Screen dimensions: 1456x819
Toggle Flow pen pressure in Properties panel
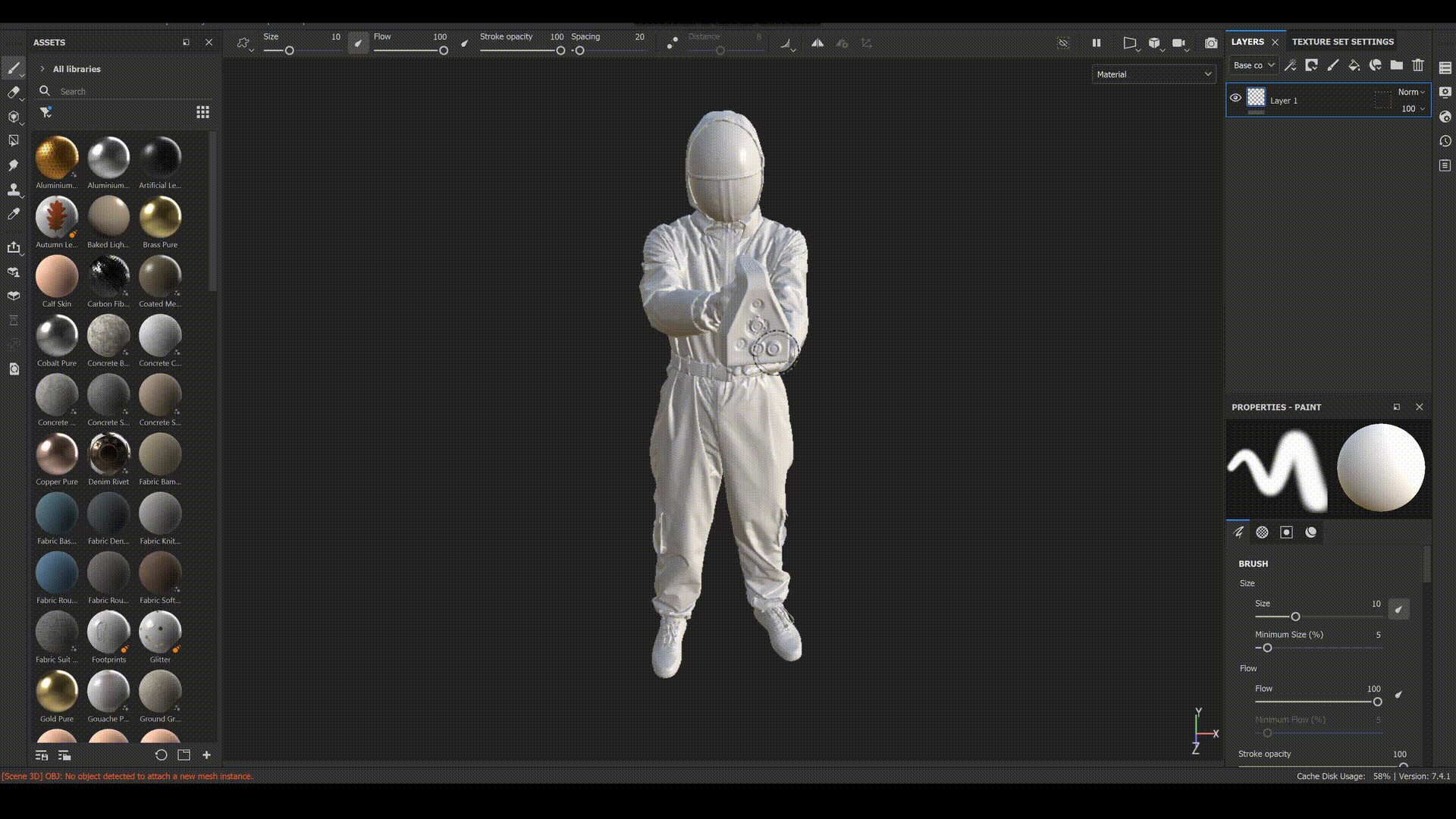tap(1399, 694)
